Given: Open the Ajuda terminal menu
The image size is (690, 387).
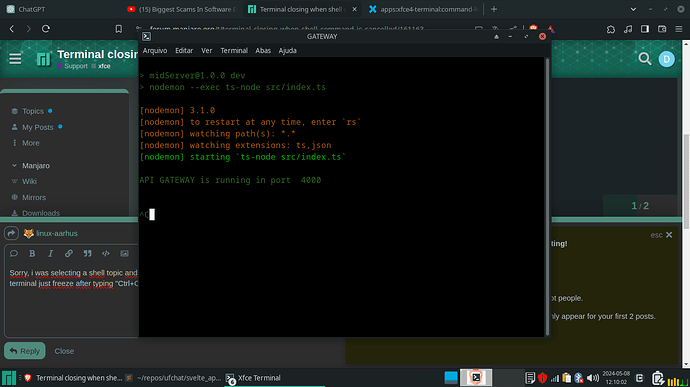Looking at the screenshot, I should (x=287, y=51).
